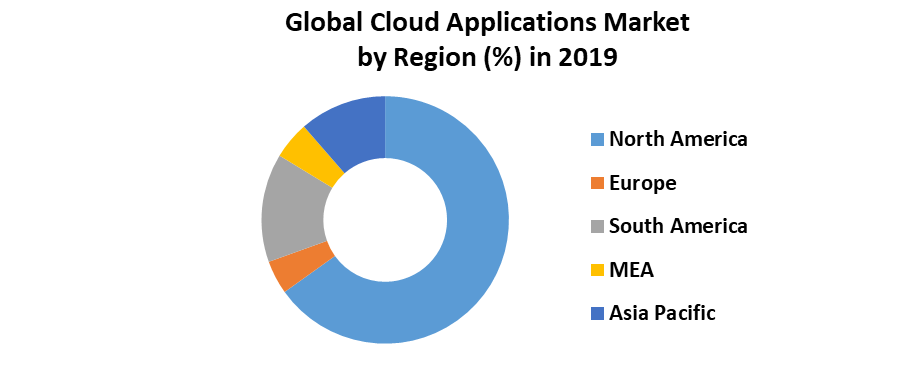
Task: Click the yellow MEA donut slice
Action: tap(313, 157)
